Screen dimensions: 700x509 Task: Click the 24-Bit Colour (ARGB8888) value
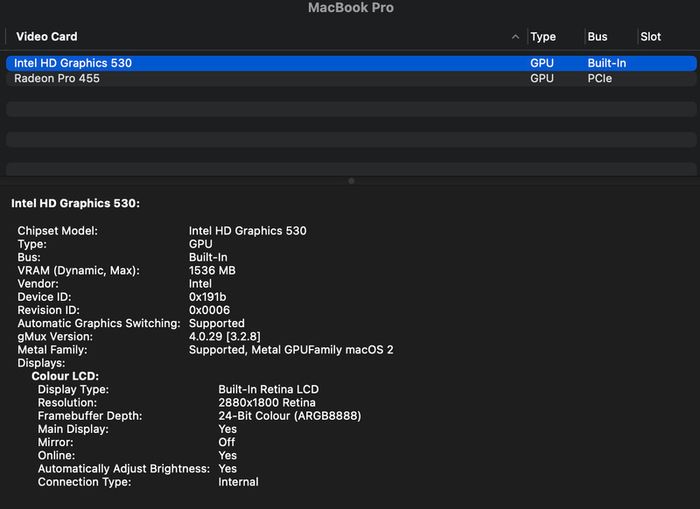click(290, 416)
